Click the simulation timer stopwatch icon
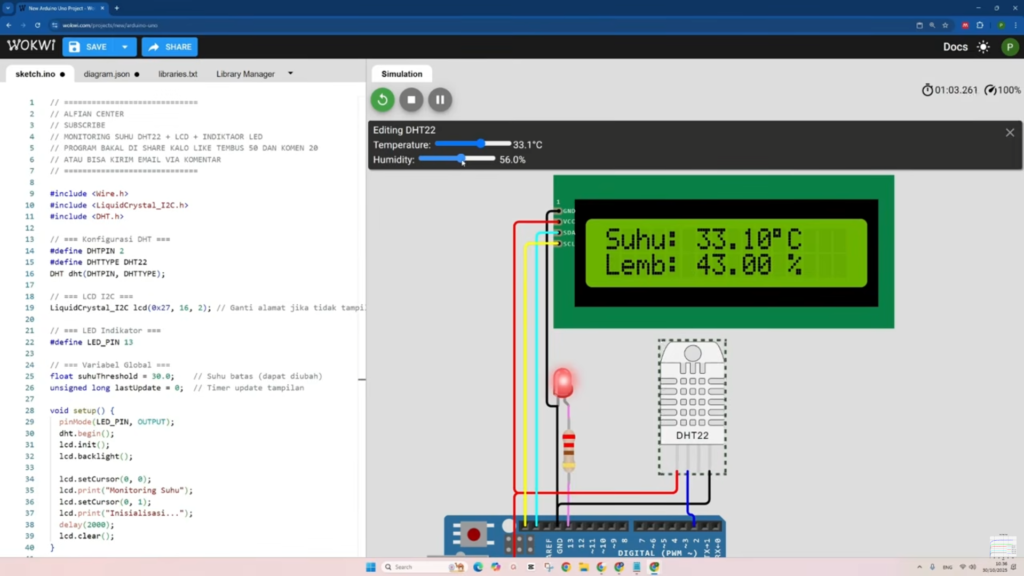This screenshot has height=576, width=1024. click(927, 90)
